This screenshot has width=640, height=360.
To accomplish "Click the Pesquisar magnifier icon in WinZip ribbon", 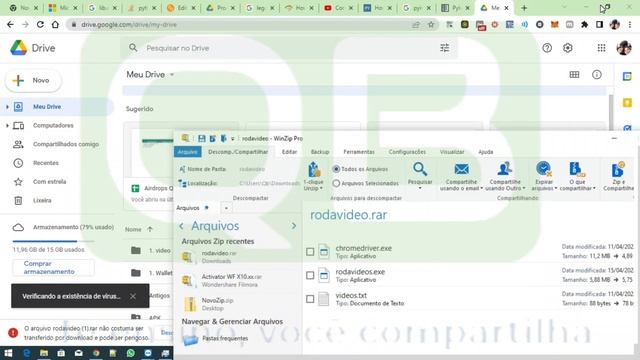I will [420, 169].
